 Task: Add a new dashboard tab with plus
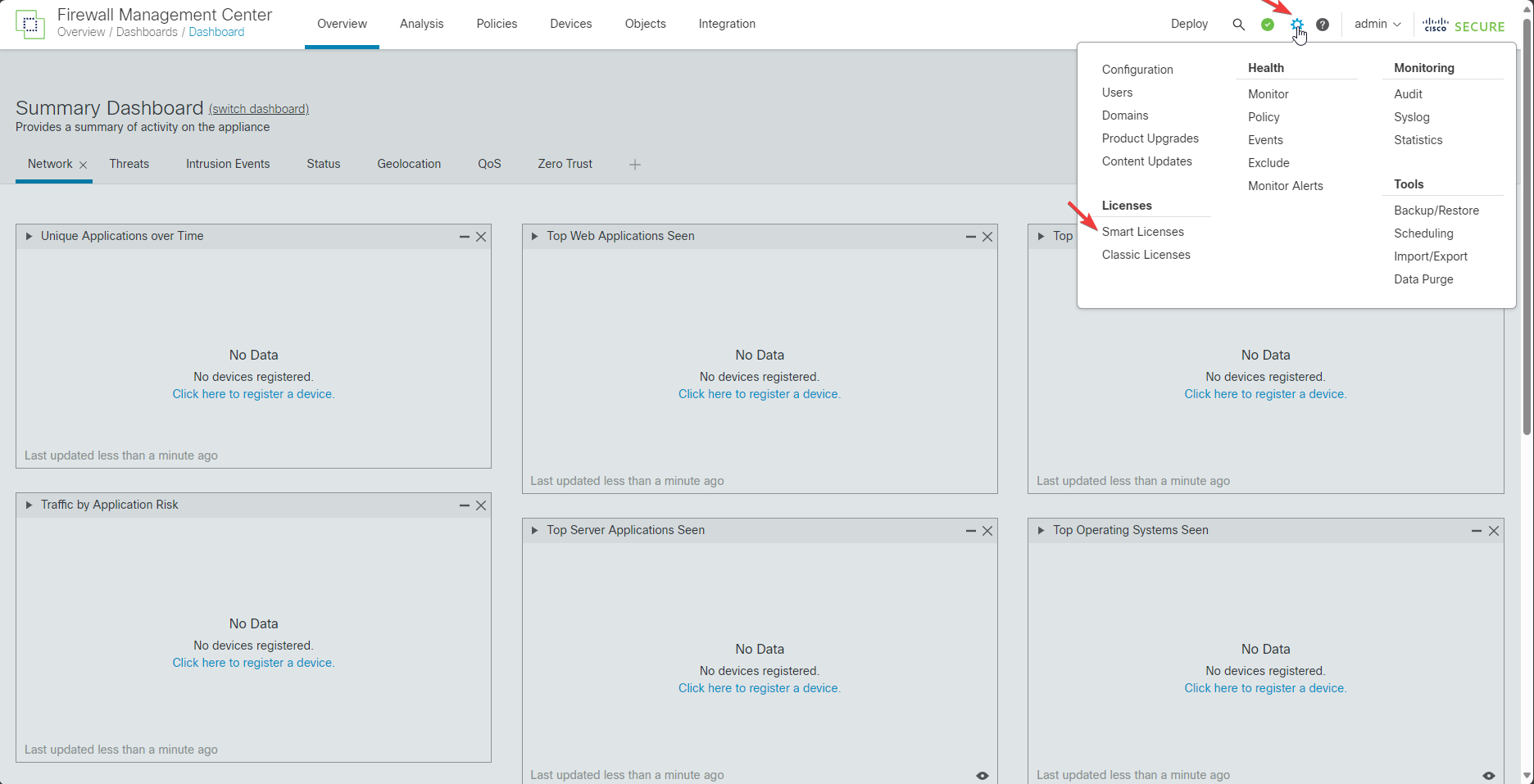pyautogui.click(x=635, y=165)
